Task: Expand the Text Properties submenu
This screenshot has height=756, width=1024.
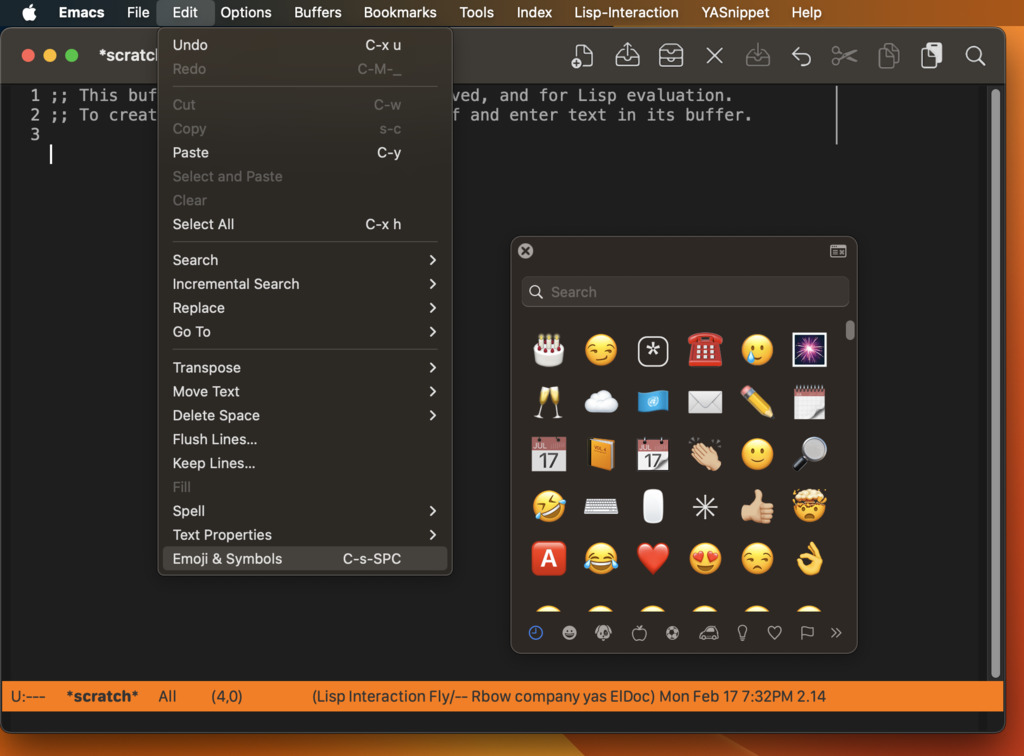Action: [305, 535]
